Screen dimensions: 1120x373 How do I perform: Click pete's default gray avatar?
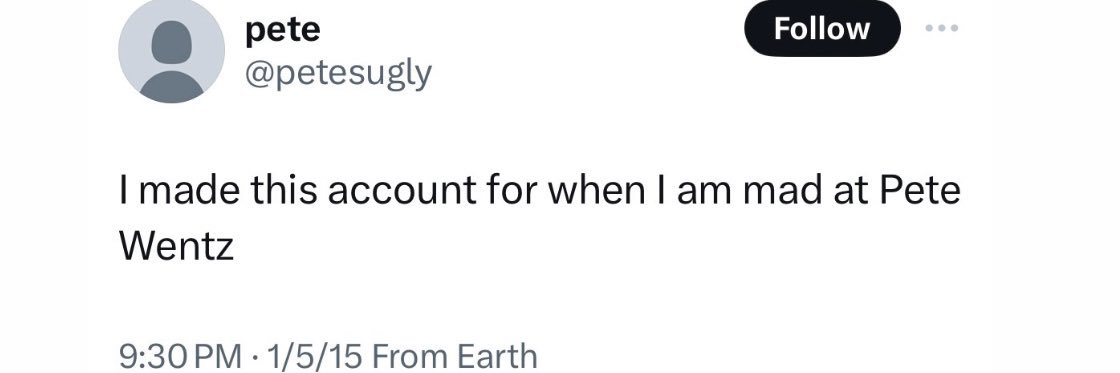tap(171, 50)
